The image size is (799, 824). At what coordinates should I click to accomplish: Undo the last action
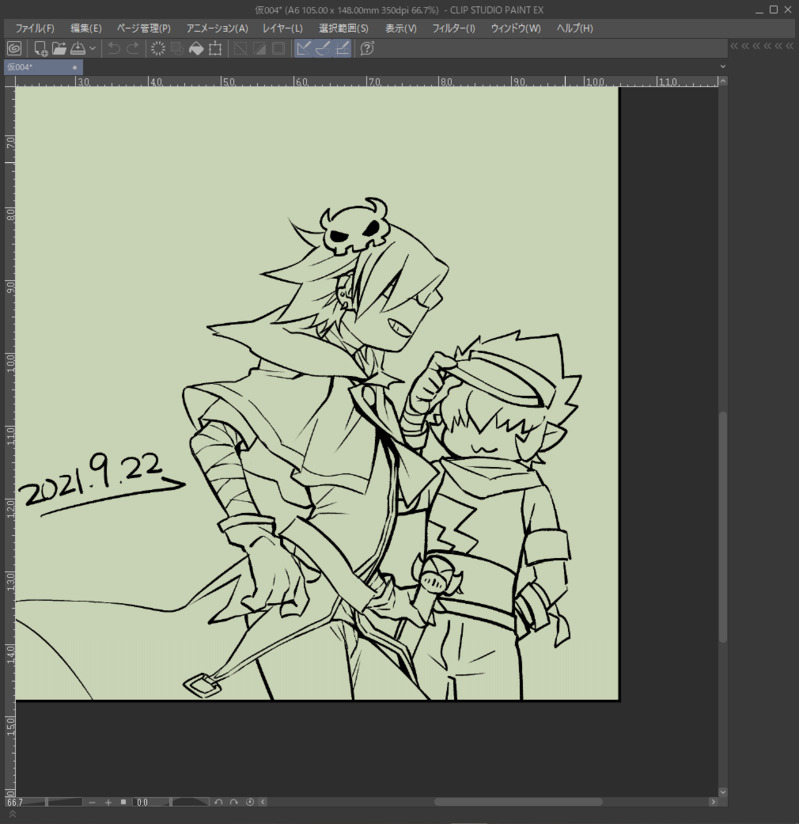click(x=114, y=49)
